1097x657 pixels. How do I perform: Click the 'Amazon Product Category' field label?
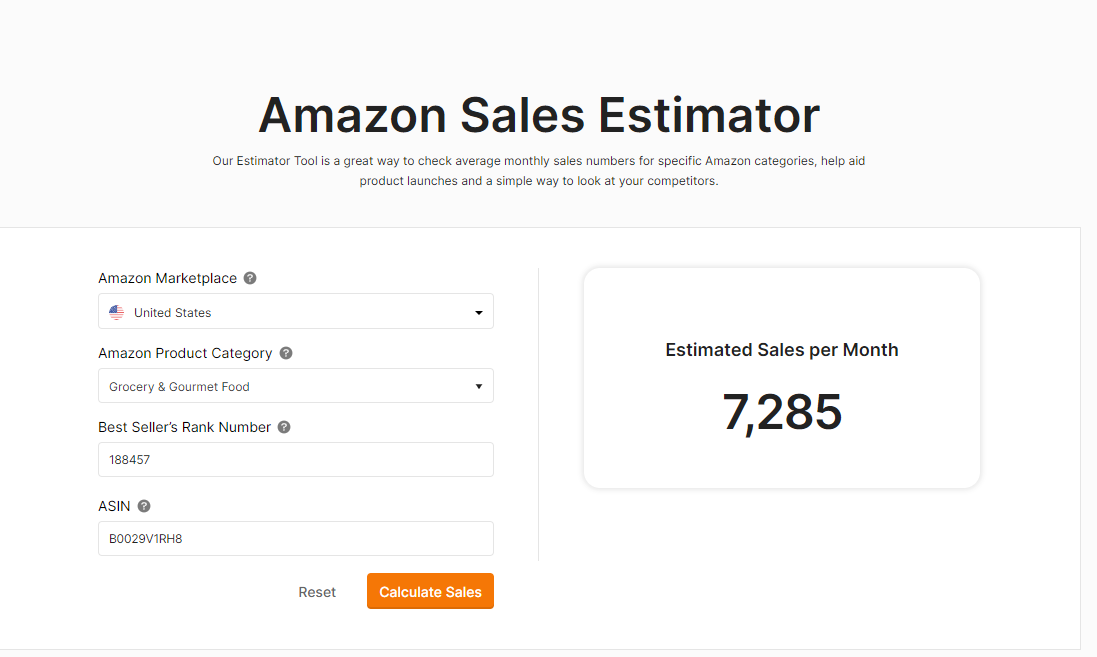tap(185, 353)
